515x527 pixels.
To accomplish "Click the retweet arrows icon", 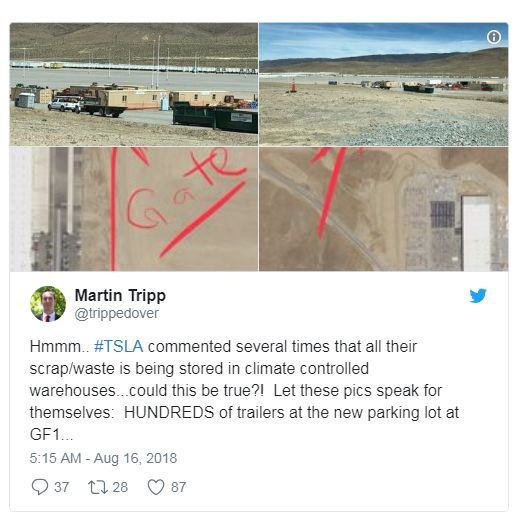I will [98, 487].
